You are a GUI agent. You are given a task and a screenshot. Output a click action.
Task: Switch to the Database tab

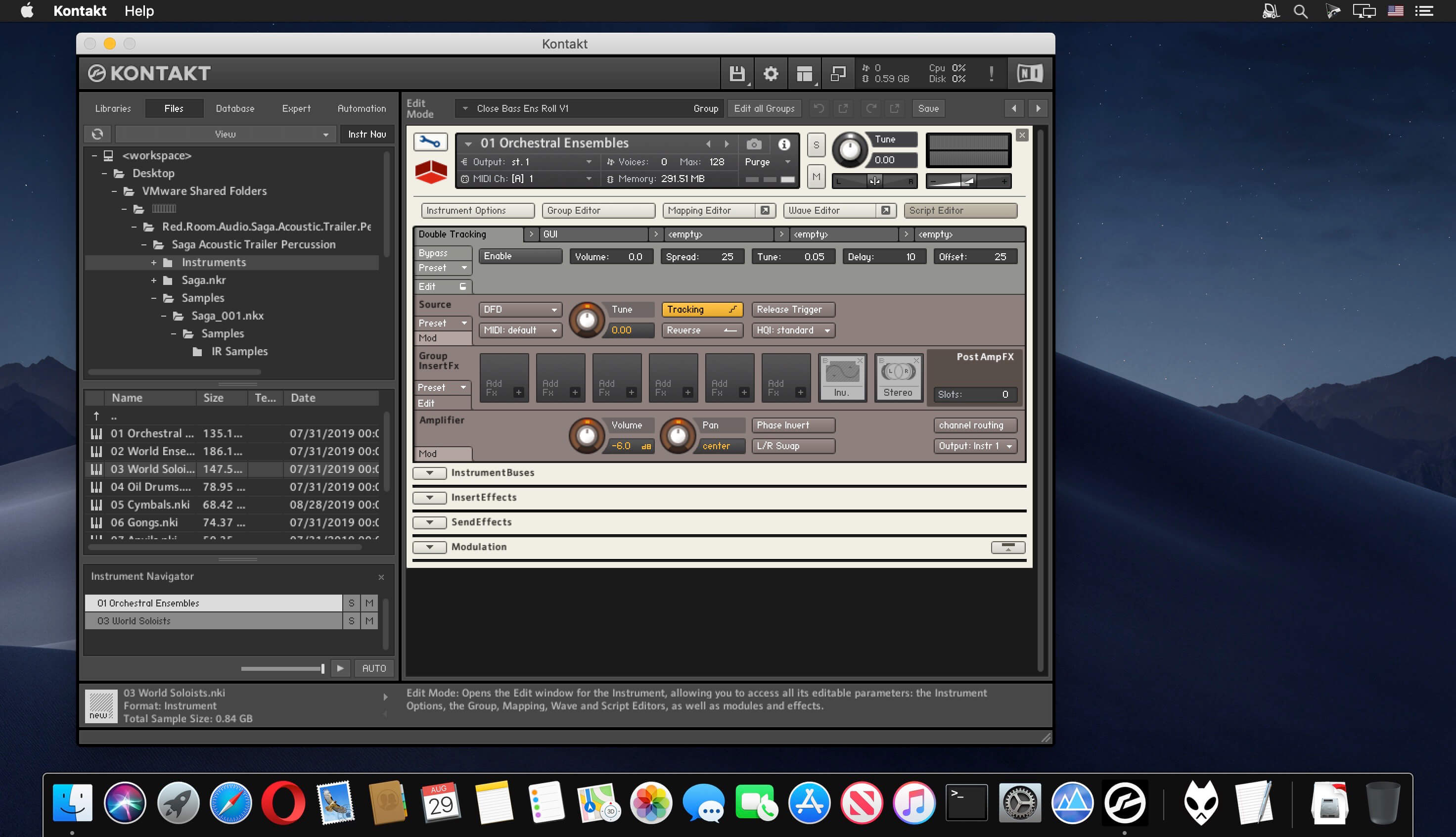click(x=235, y=108)
